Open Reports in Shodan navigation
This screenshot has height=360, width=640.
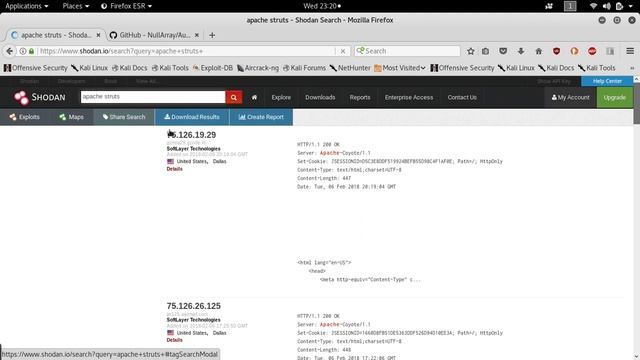coord(360,98)
